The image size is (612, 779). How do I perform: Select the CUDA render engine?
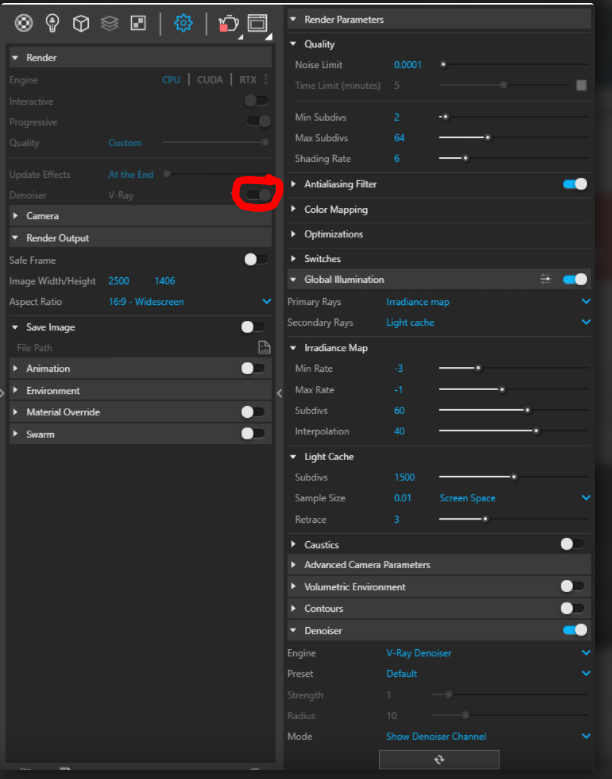pyautogui.click(x=210, y=80)
